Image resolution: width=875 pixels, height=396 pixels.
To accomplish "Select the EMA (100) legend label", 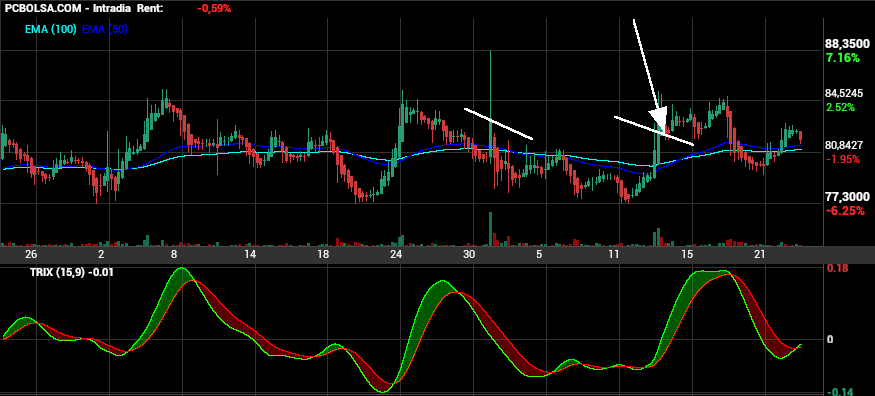I will coord(51,30).
